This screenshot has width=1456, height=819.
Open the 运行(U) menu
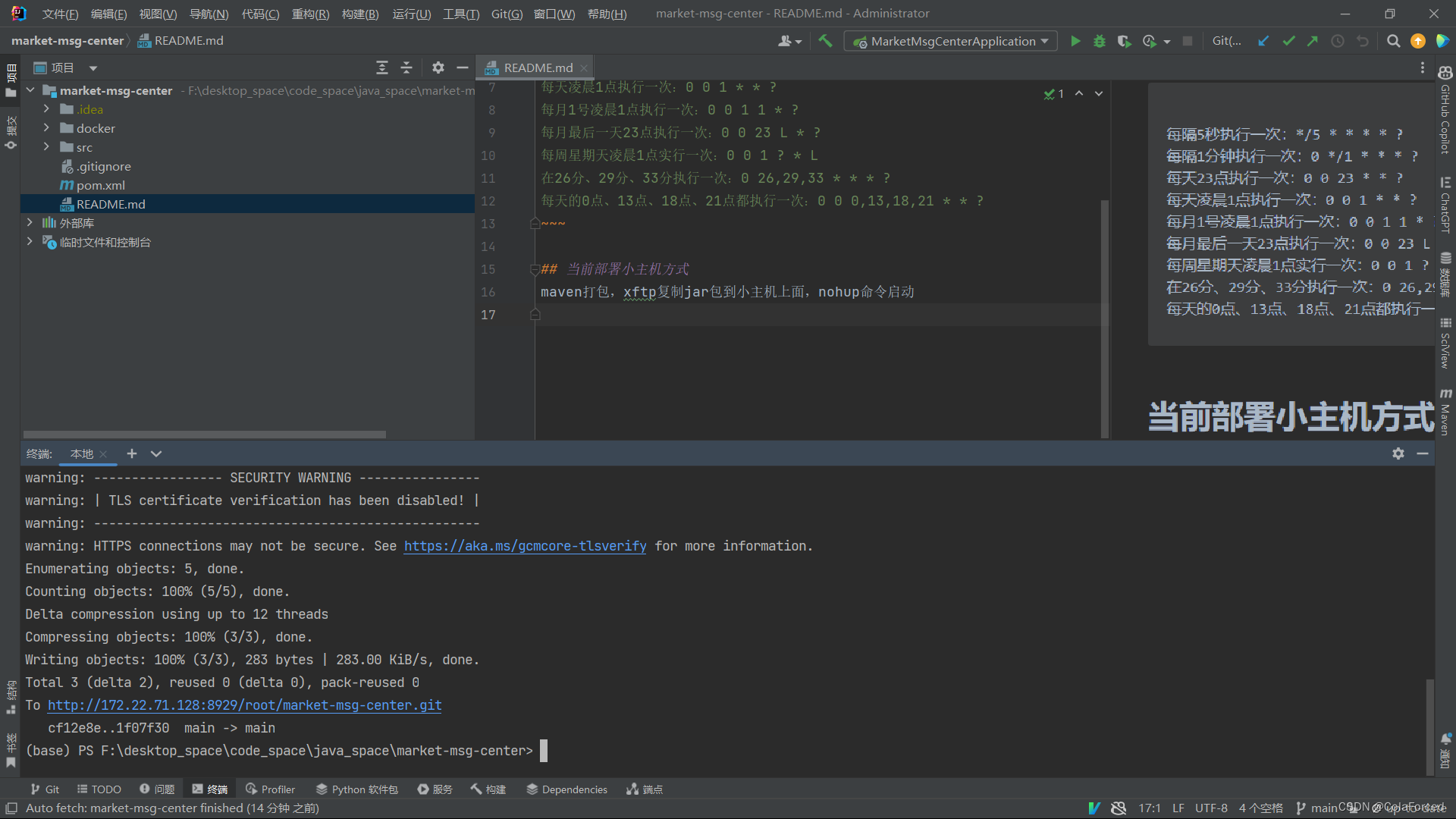(412, 13)
